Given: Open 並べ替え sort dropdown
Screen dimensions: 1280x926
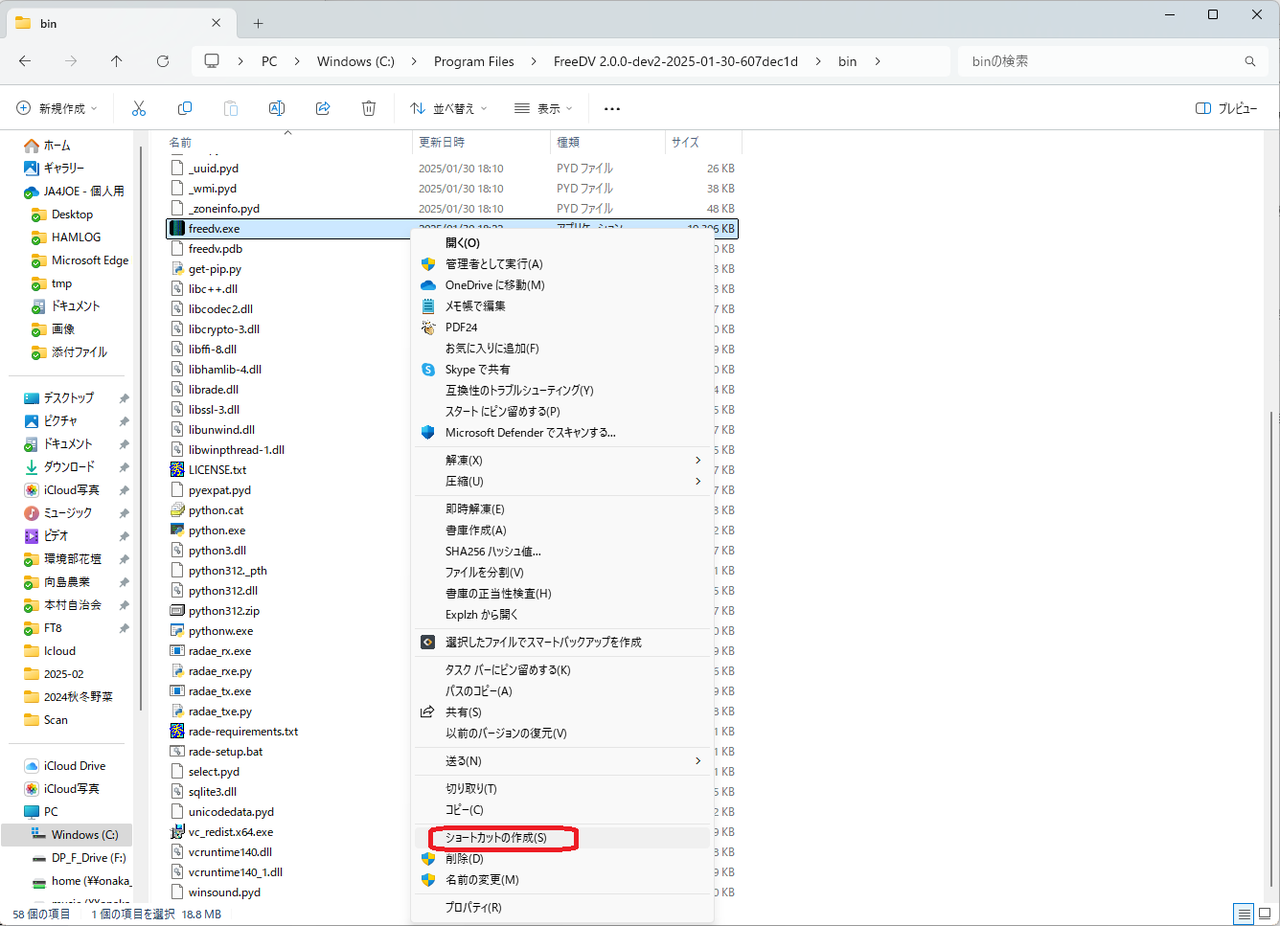Looking at the screenshot, I should [x=448, y=108].
